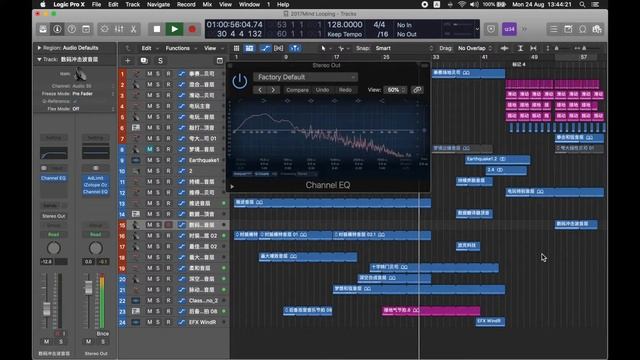The width and height of the screenshot is (640, 360).
Task: Open the Mixer sliders icon
Action: point(119,29)
